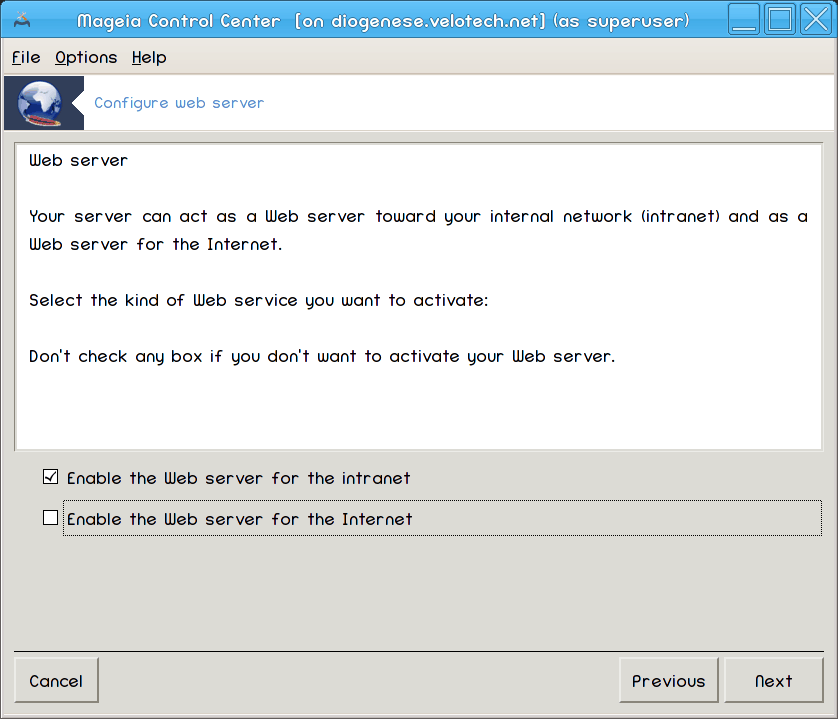Click the 'Don't check any box' sentence

tap(322, 357)
